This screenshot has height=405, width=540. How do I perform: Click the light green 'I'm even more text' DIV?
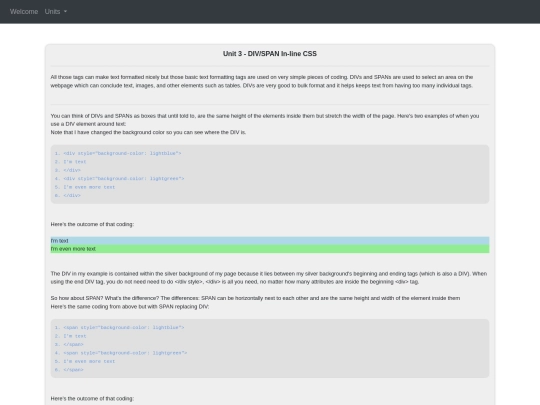click(270, 249)
